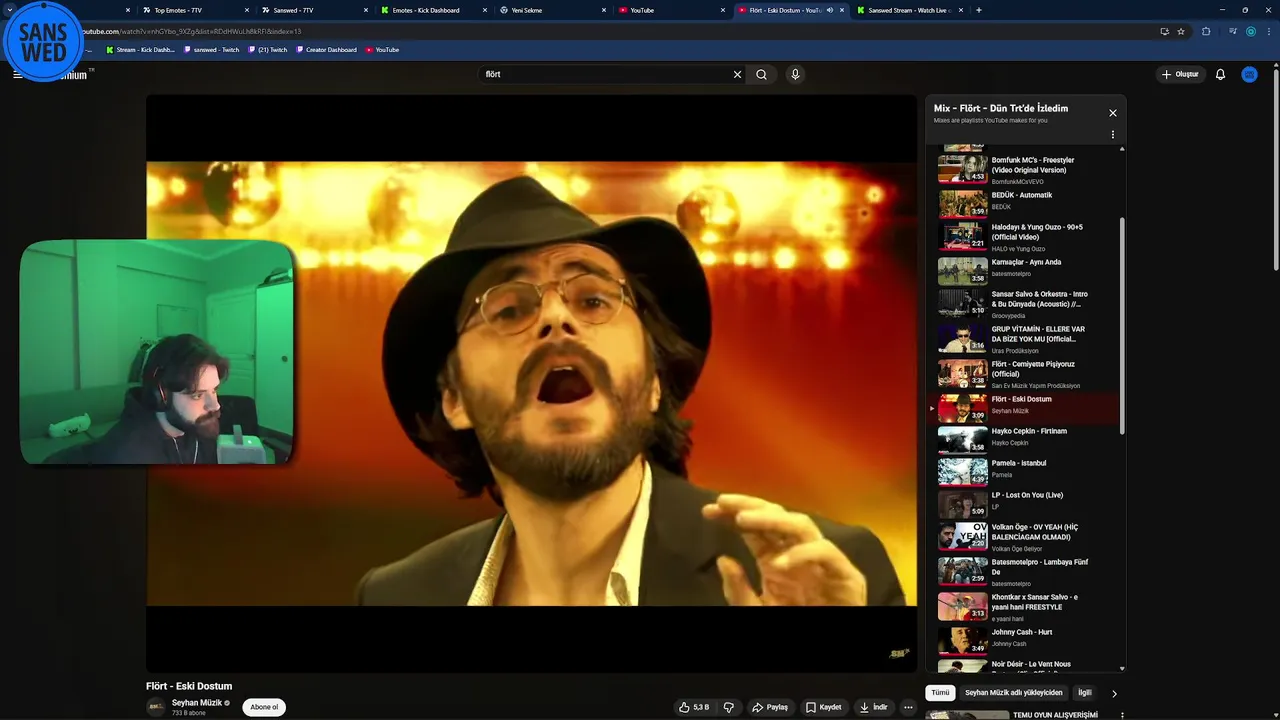1280x720 pixels.
Task: Bookmark this page with the star icon
Action: tap(1181, 31)
